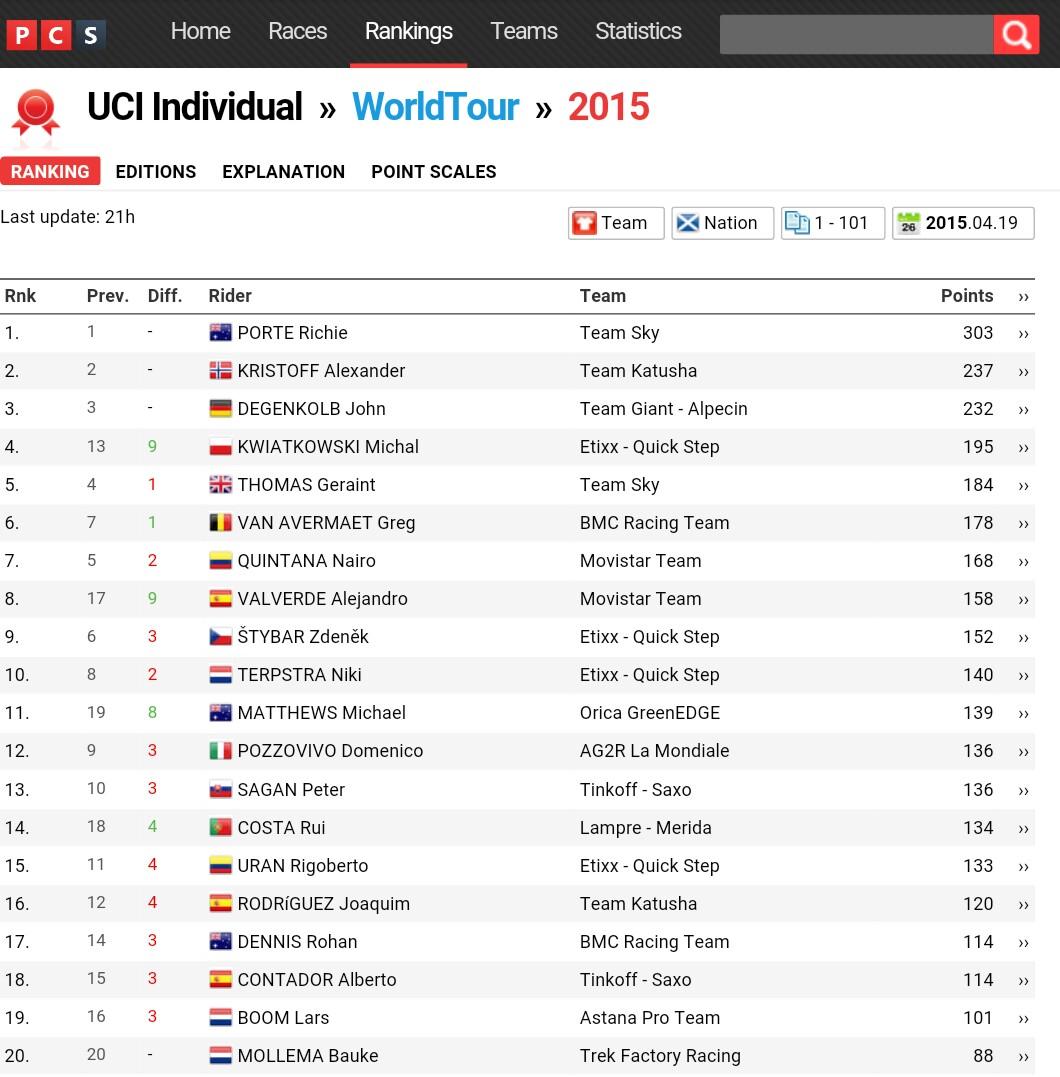This screenshot has width=1060, height=1077.
Task: Click Spanish flag next to VALVERDE Alejandro
Action: [x=221, y=599]
